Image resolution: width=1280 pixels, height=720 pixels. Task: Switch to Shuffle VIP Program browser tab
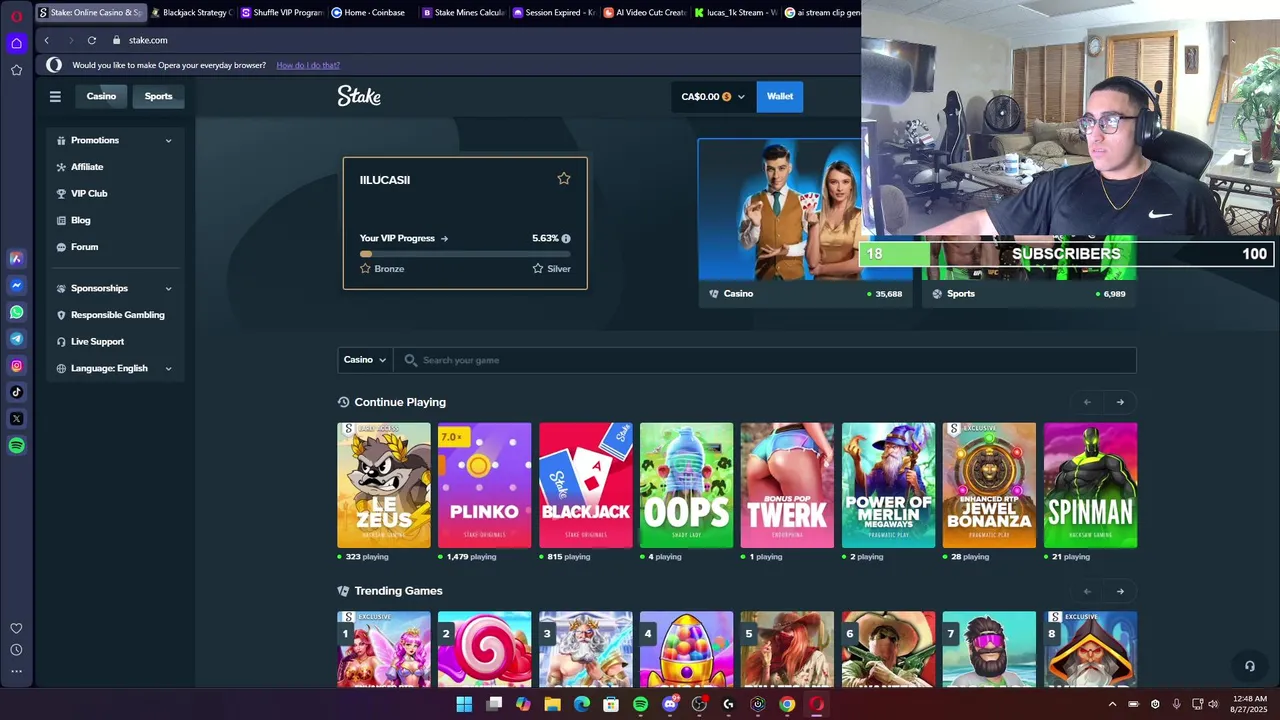pyautogui.click(x=281, y=12)
